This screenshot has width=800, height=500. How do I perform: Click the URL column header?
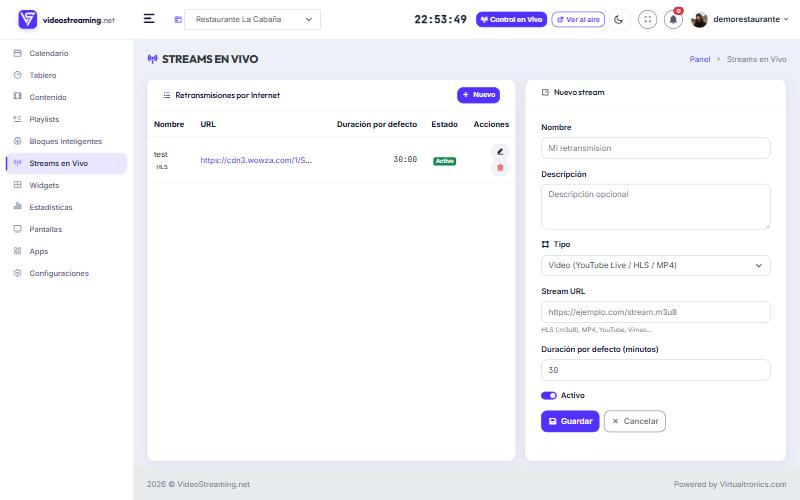(208, 124)
